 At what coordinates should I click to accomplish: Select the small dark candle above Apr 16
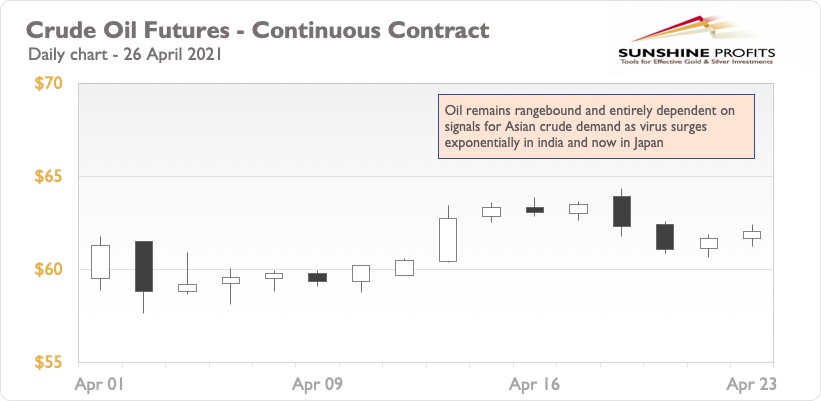tap(535, 209)
